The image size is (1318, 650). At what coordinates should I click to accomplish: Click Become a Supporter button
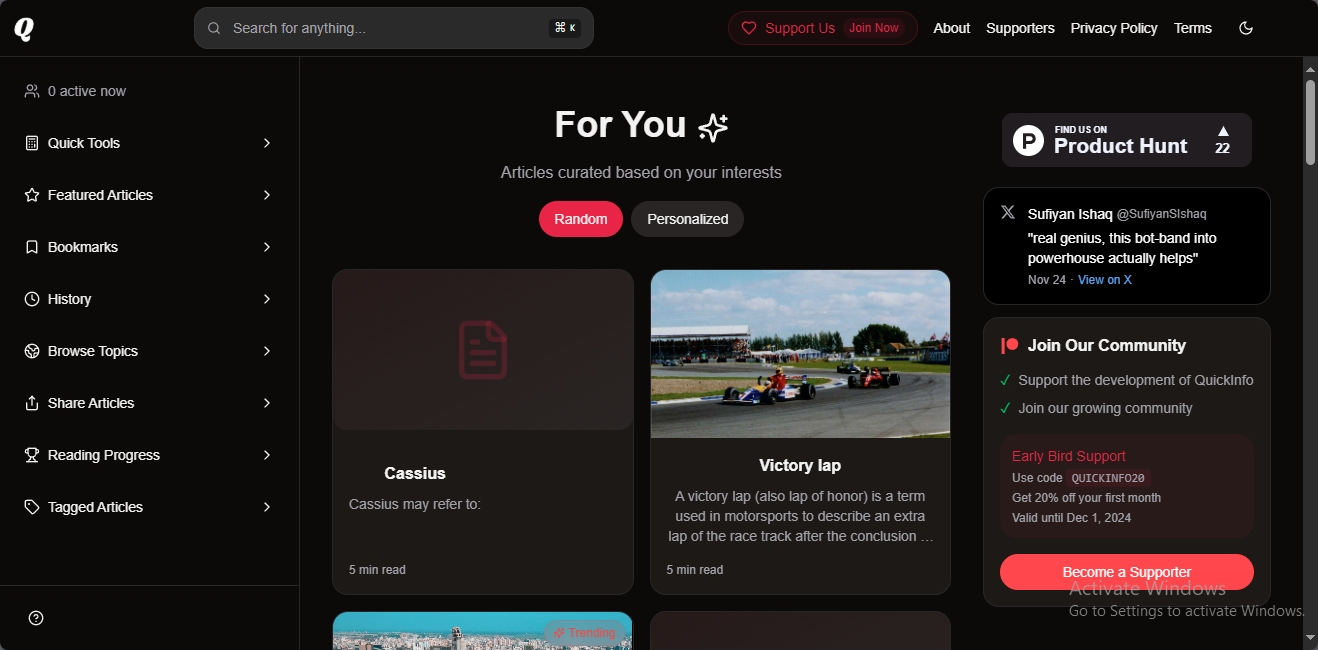[x=1127, y=572]
